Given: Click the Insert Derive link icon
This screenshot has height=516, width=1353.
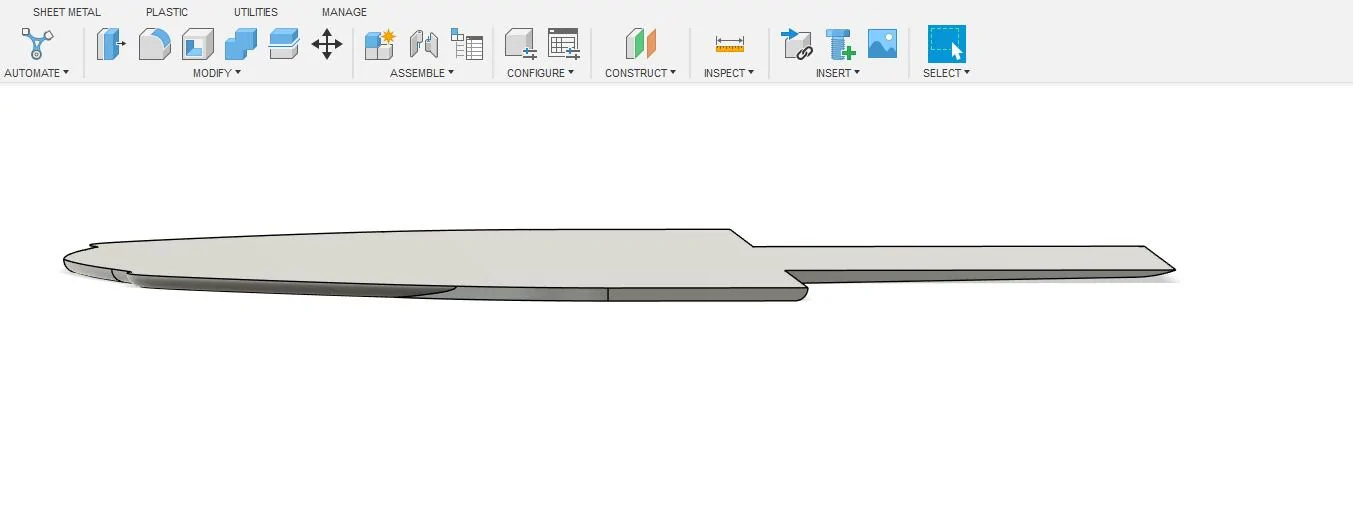Looking at the screenshot, I should click(x=797, y=44).
